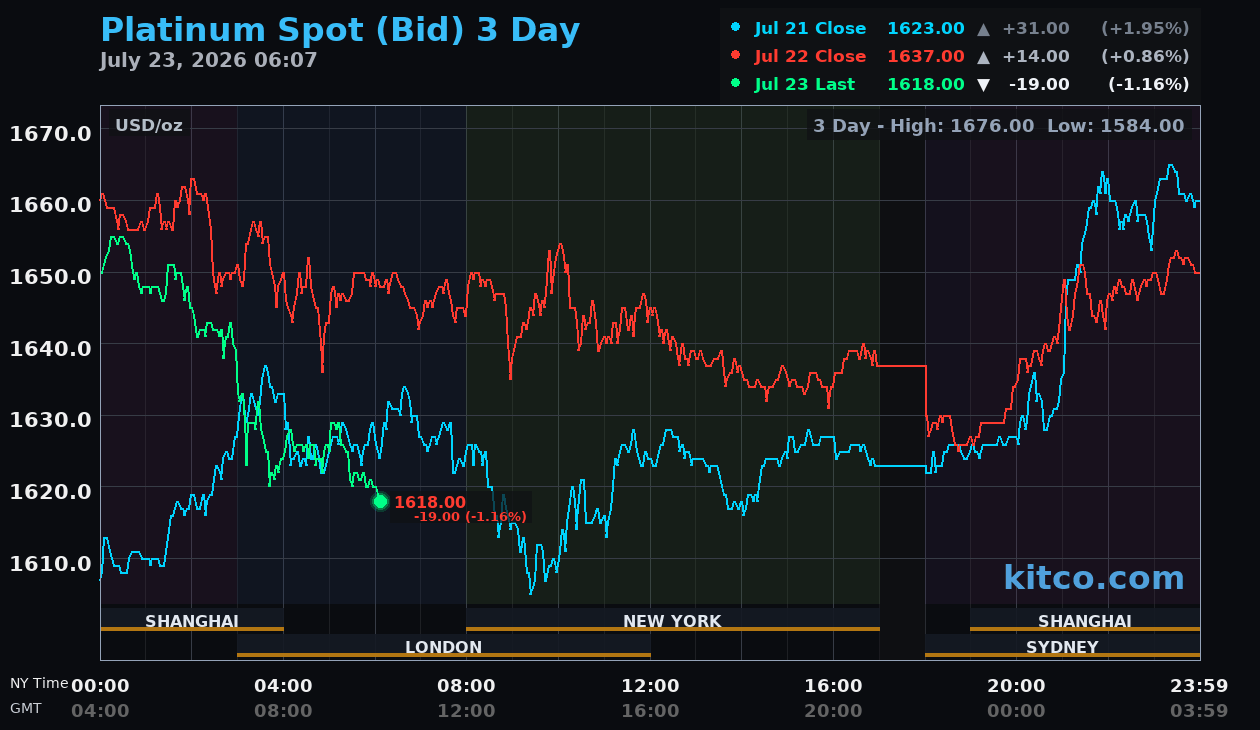The image size is (1260, 730).
Task: Click the 1630.0 y-axis label
Action: 51,419
